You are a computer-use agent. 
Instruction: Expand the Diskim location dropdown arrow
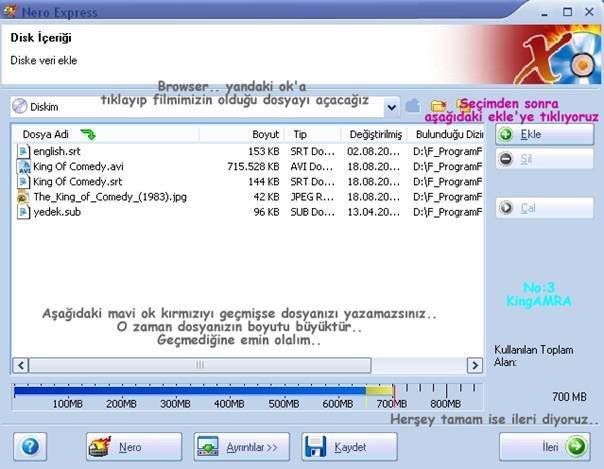tap(391, 107)
